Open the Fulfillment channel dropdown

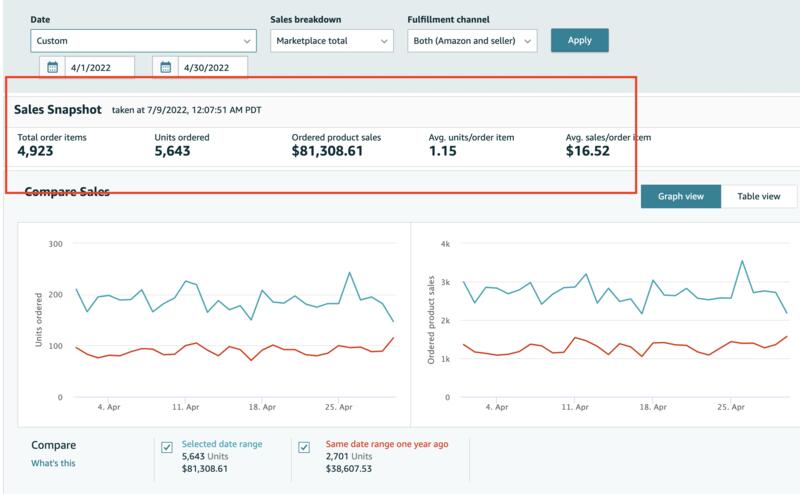pos(472,41)
